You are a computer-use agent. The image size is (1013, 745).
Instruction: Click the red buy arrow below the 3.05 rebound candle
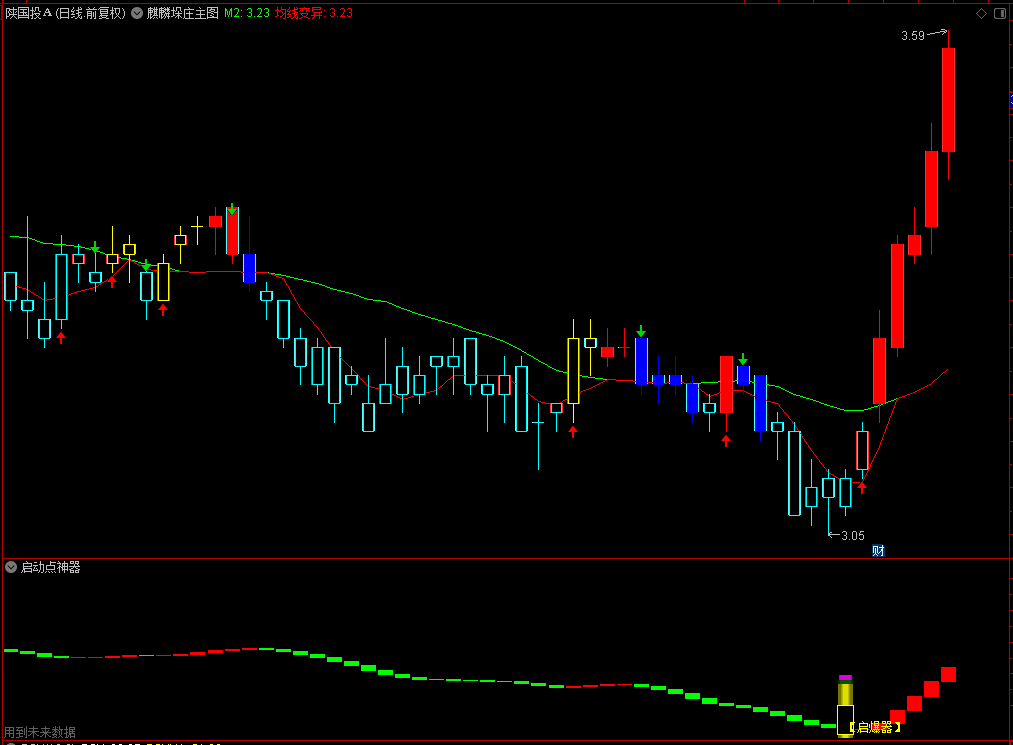click(862, 487)
